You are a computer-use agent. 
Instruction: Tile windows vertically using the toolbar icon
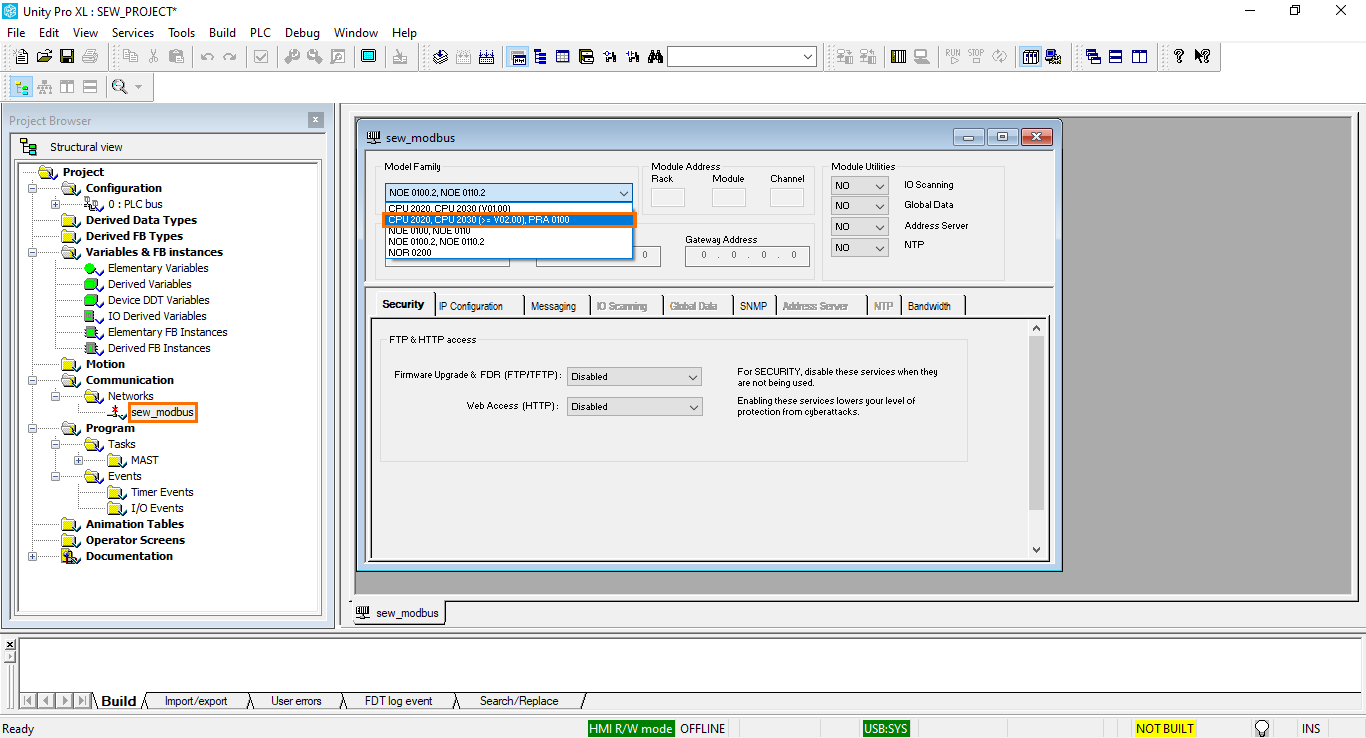click(x=1139, y=57)
